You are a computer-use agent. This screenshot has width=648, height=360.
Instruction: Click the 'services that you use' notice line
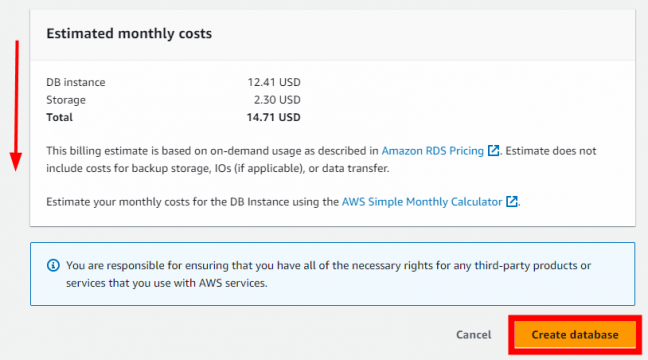[167, 283]
